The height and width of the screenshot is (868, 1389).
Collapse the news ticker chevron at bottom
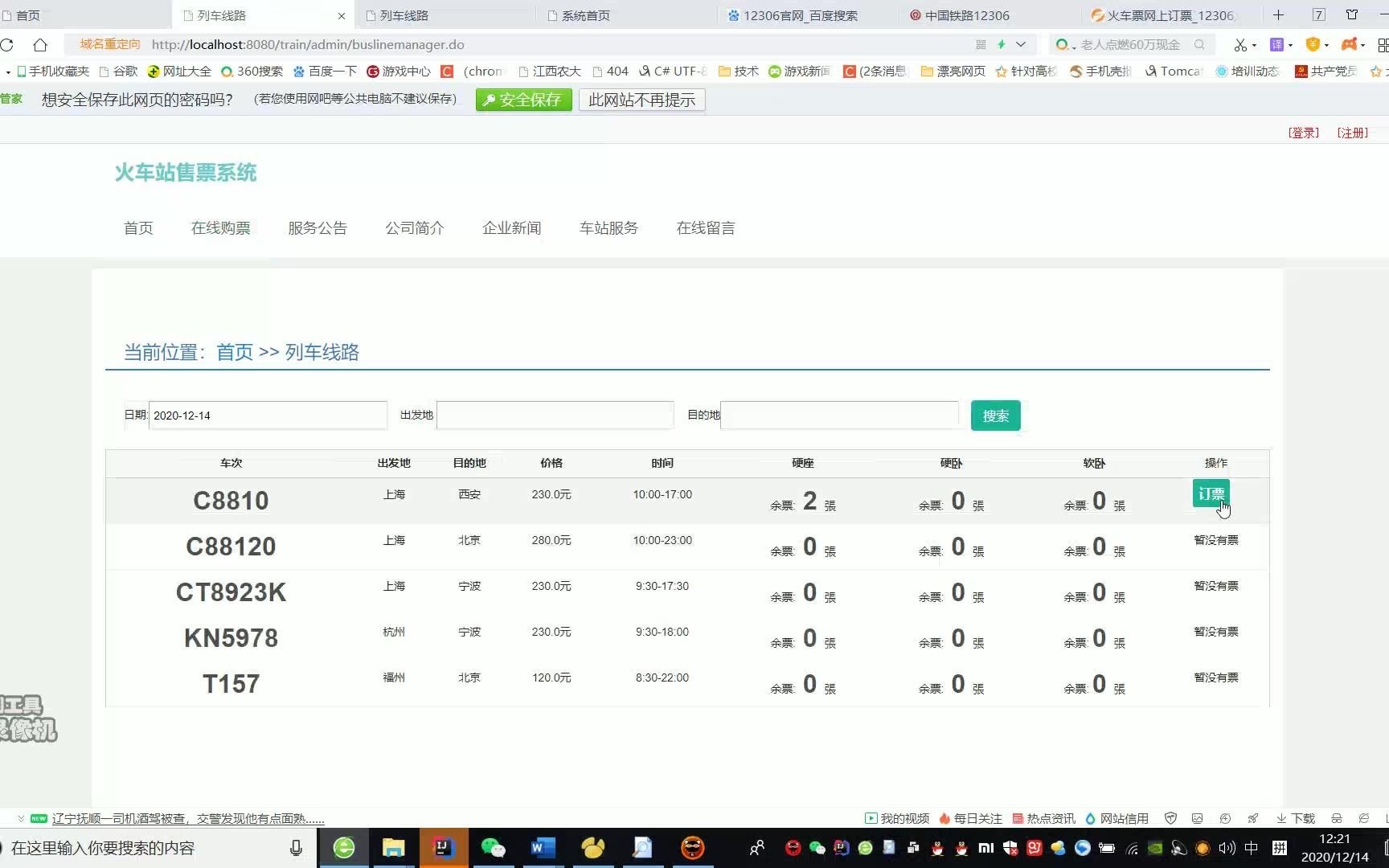pos(21,818)
